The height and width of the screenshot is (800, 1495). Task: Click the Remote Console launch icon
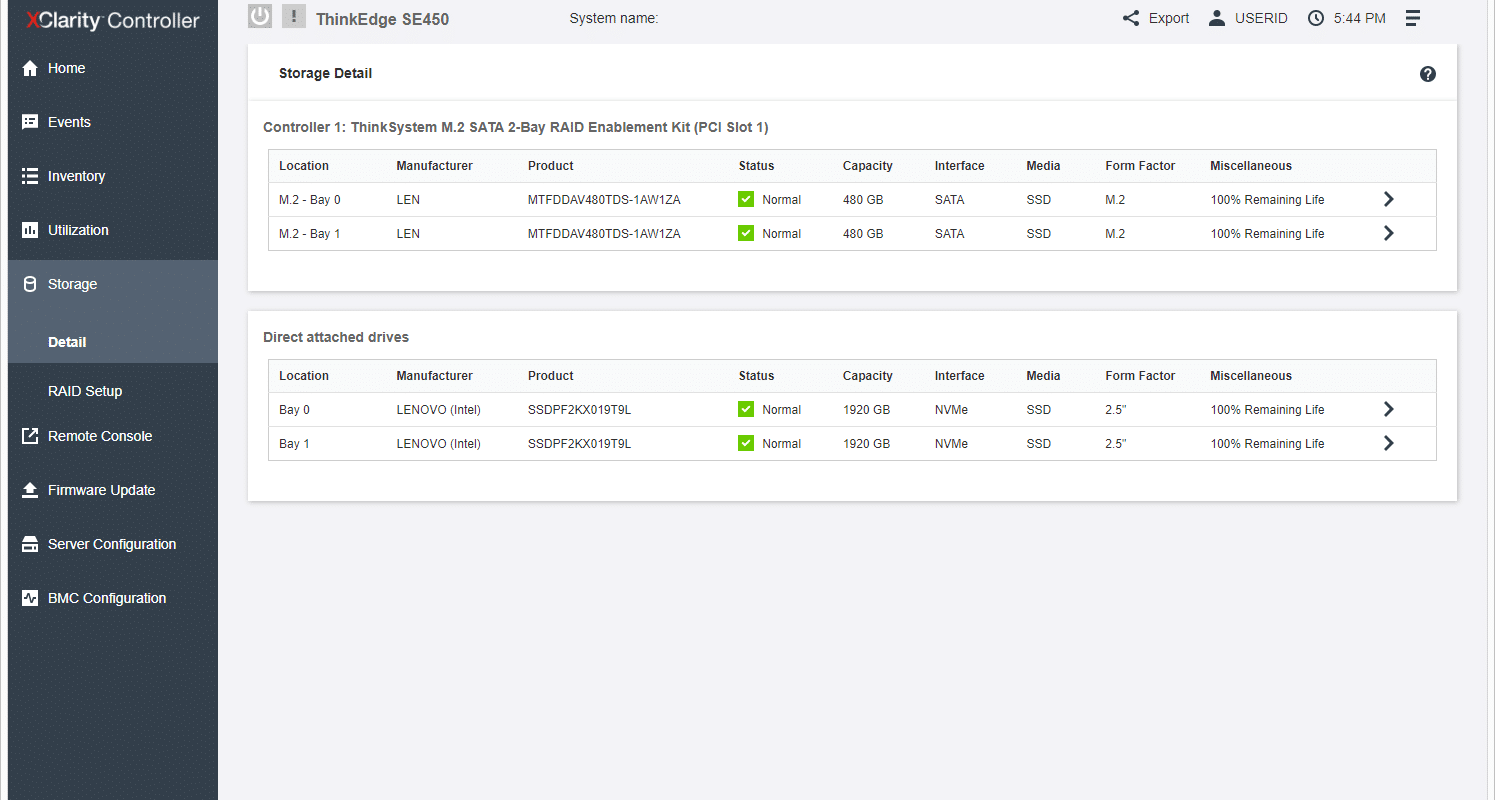[x=30, y=436]
